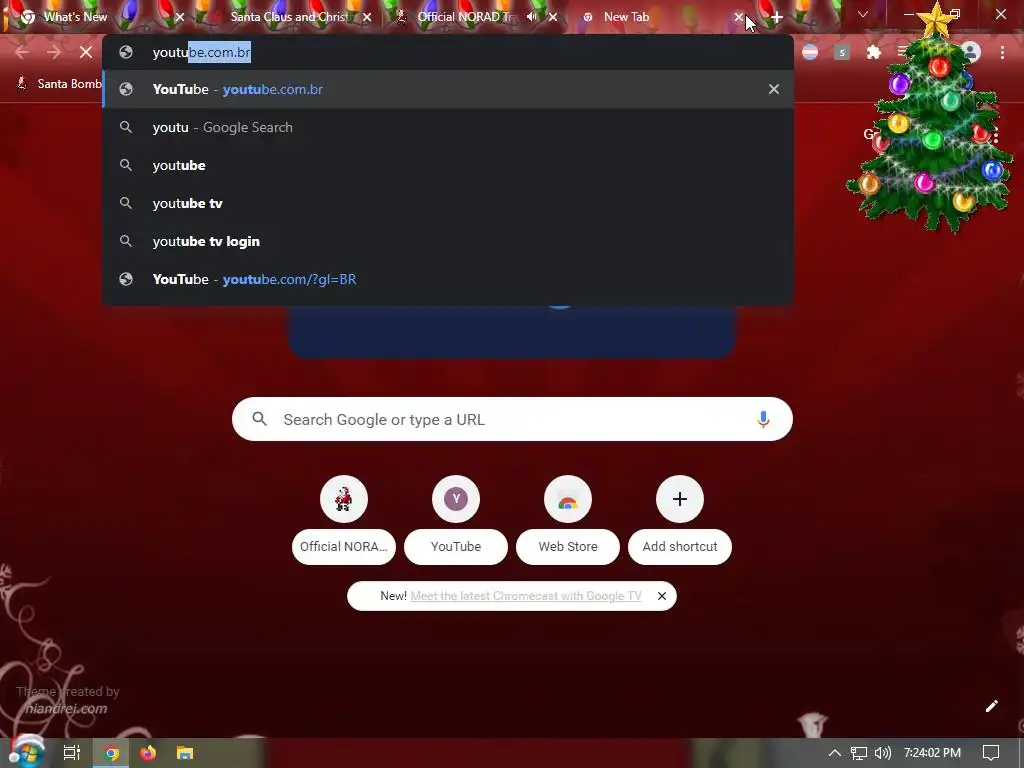
Task: Select the youtube.com/?gl=BR suggestion
Action: pyautogui.click(x=448, y=279)
